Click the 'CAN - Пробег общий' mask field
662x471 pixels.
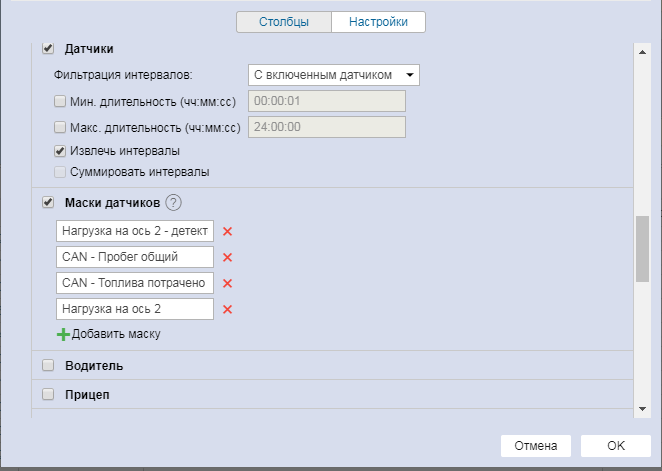pos(135,257)
